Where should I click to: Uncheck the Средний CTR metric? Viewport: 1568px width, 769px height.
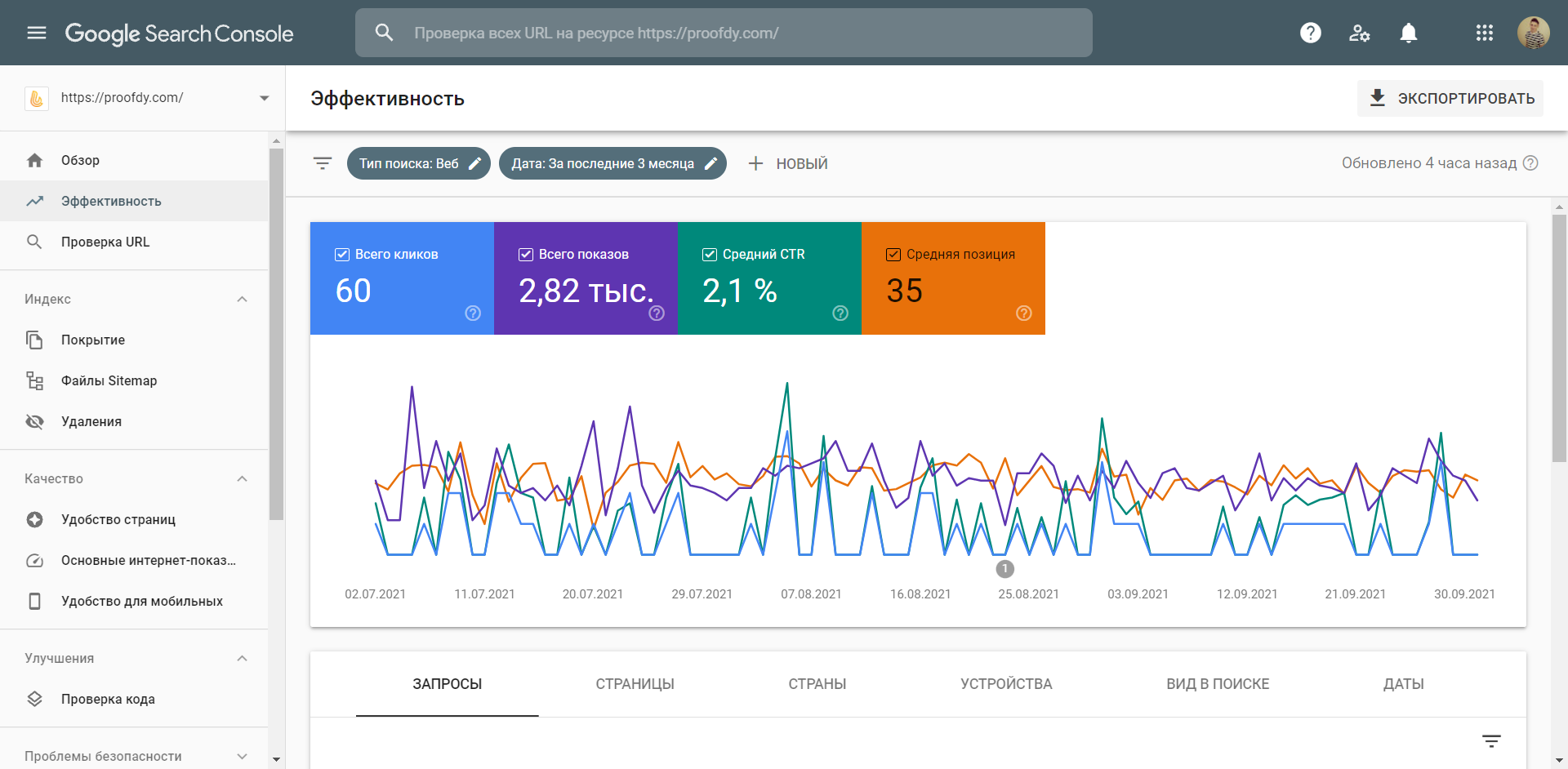point(710,255)
